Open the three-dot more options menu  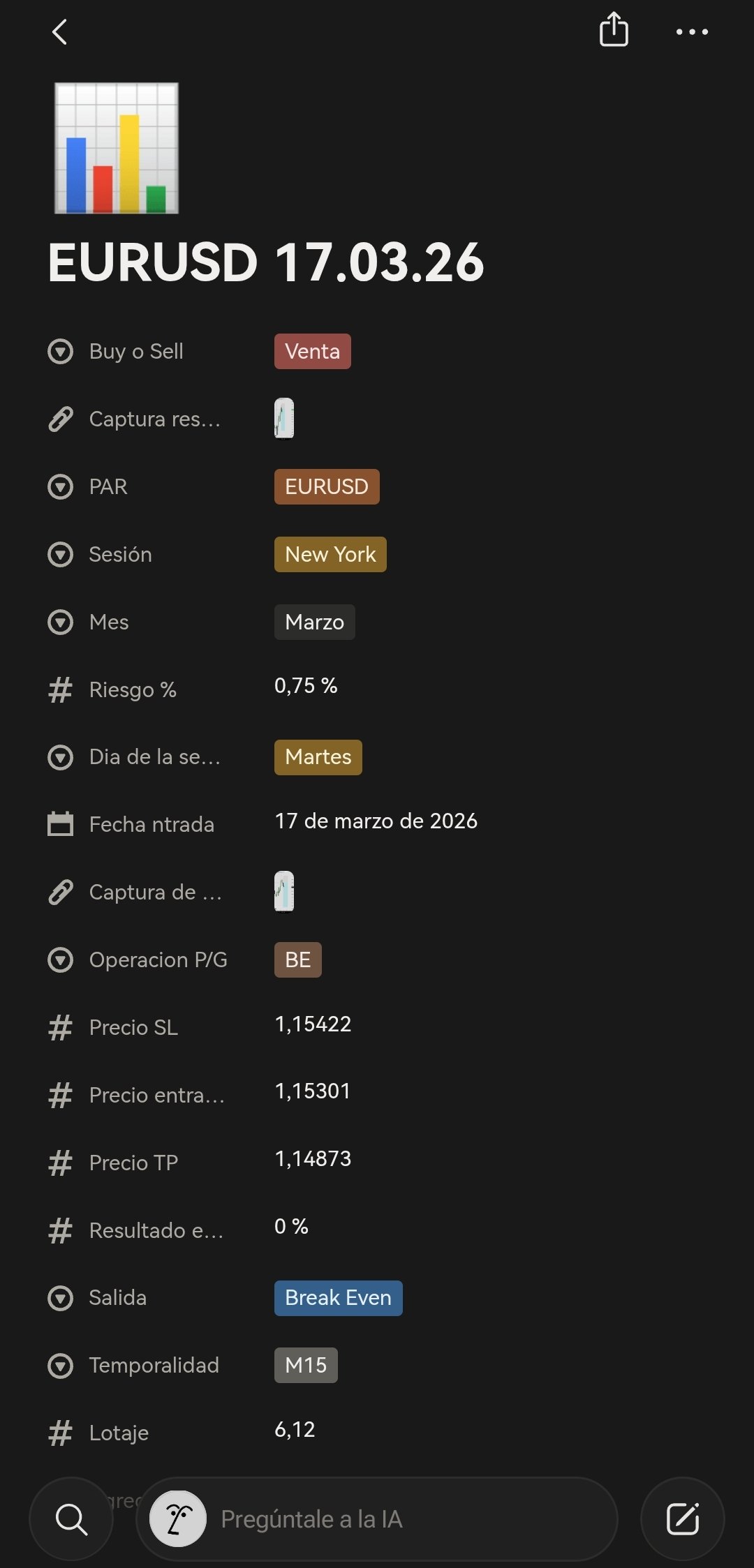point(692,32)
